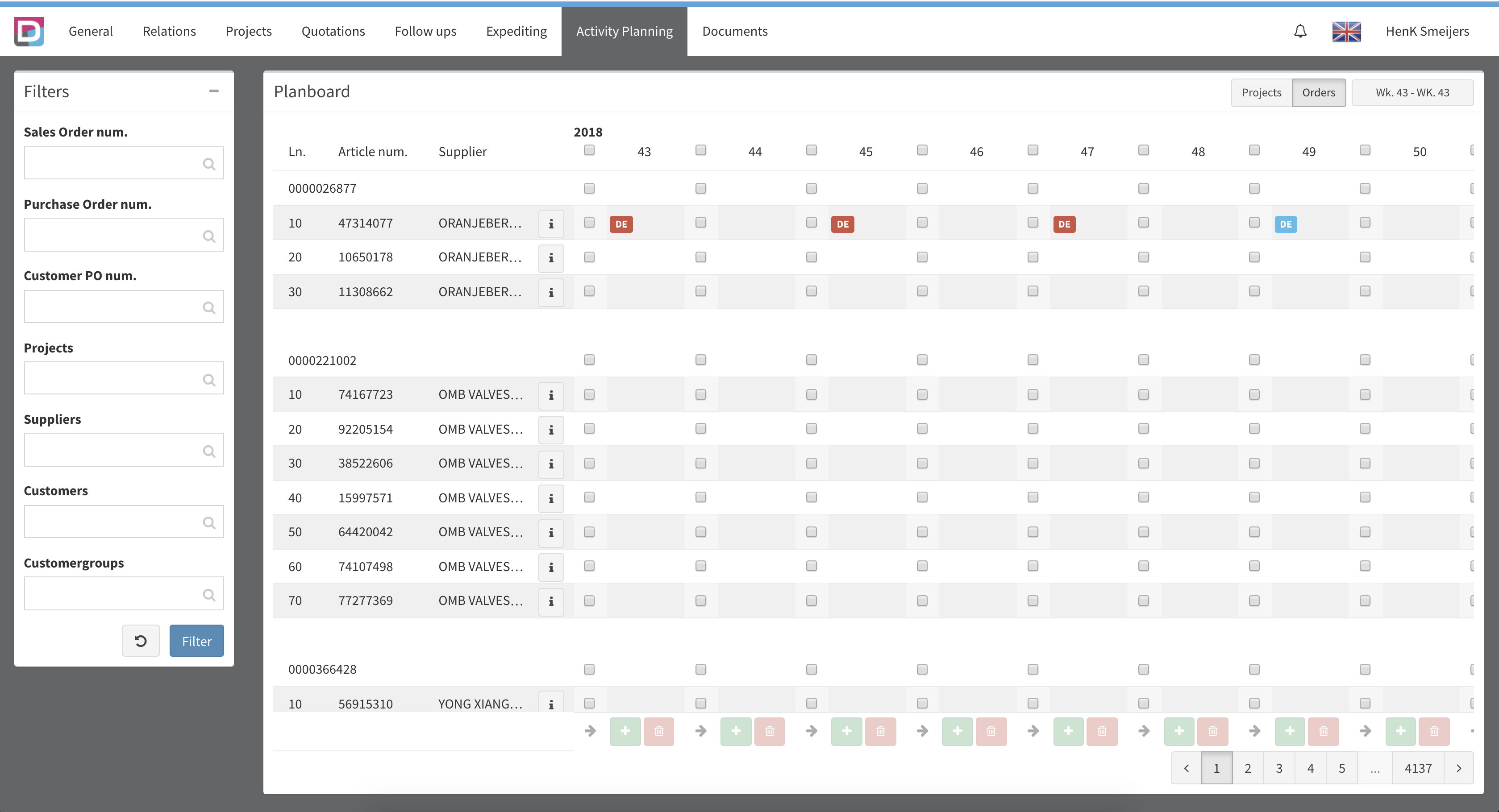The image size is (1499, 812).
Task: Go to page 2 in pagination
Action: (1248, 768)
